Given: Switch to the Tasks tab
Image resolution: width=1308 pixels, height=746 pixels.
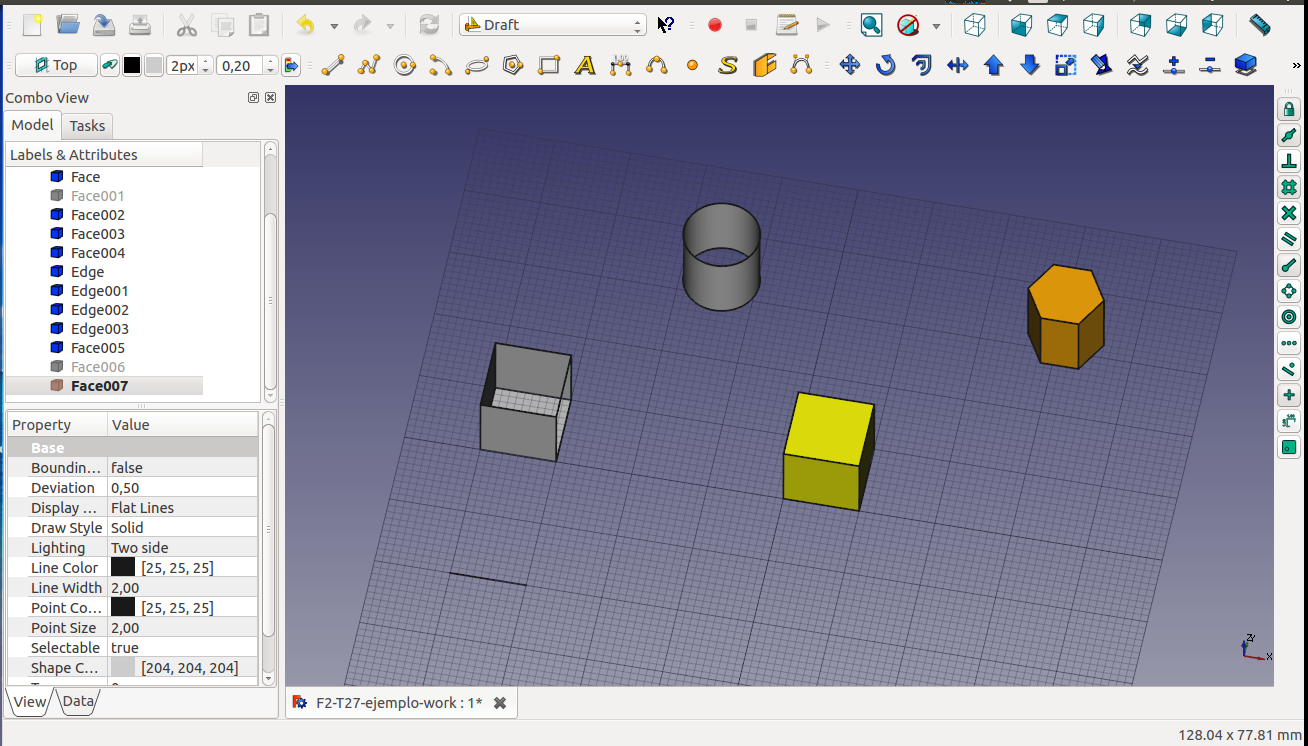Looking at the screenshot, I should [x=87, y=126].
